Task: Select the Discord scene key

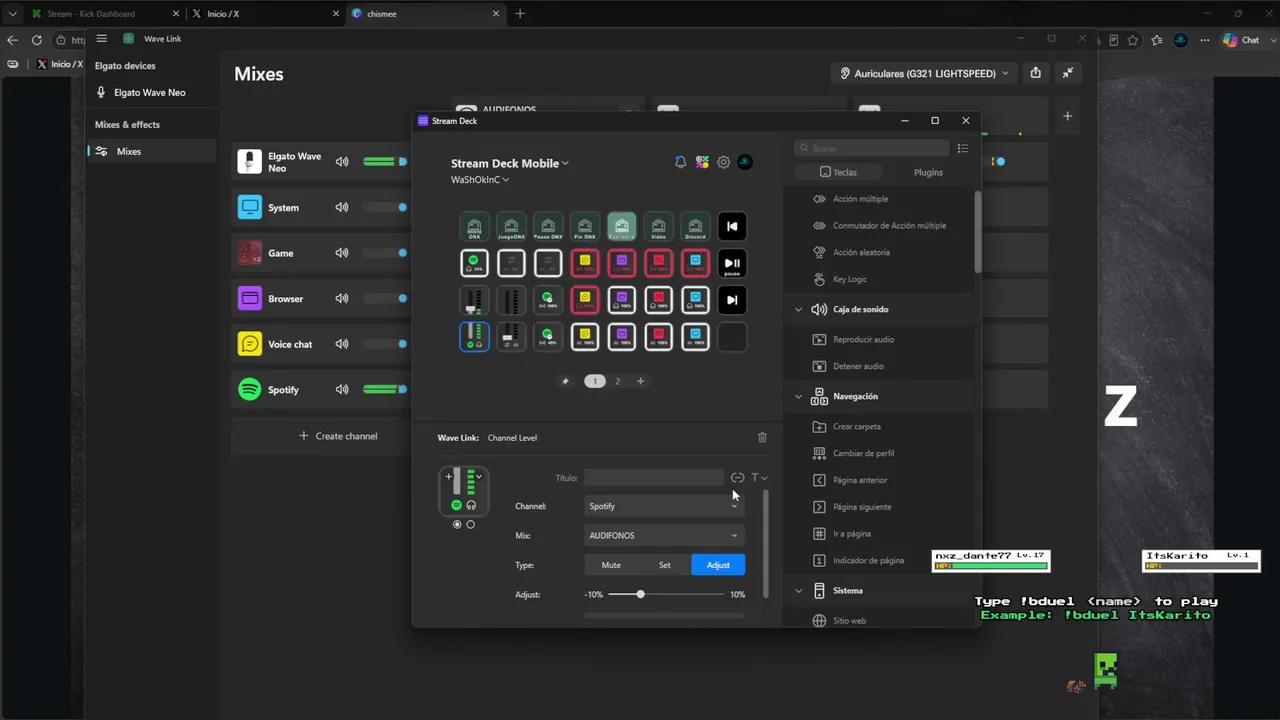Action: 695,226
